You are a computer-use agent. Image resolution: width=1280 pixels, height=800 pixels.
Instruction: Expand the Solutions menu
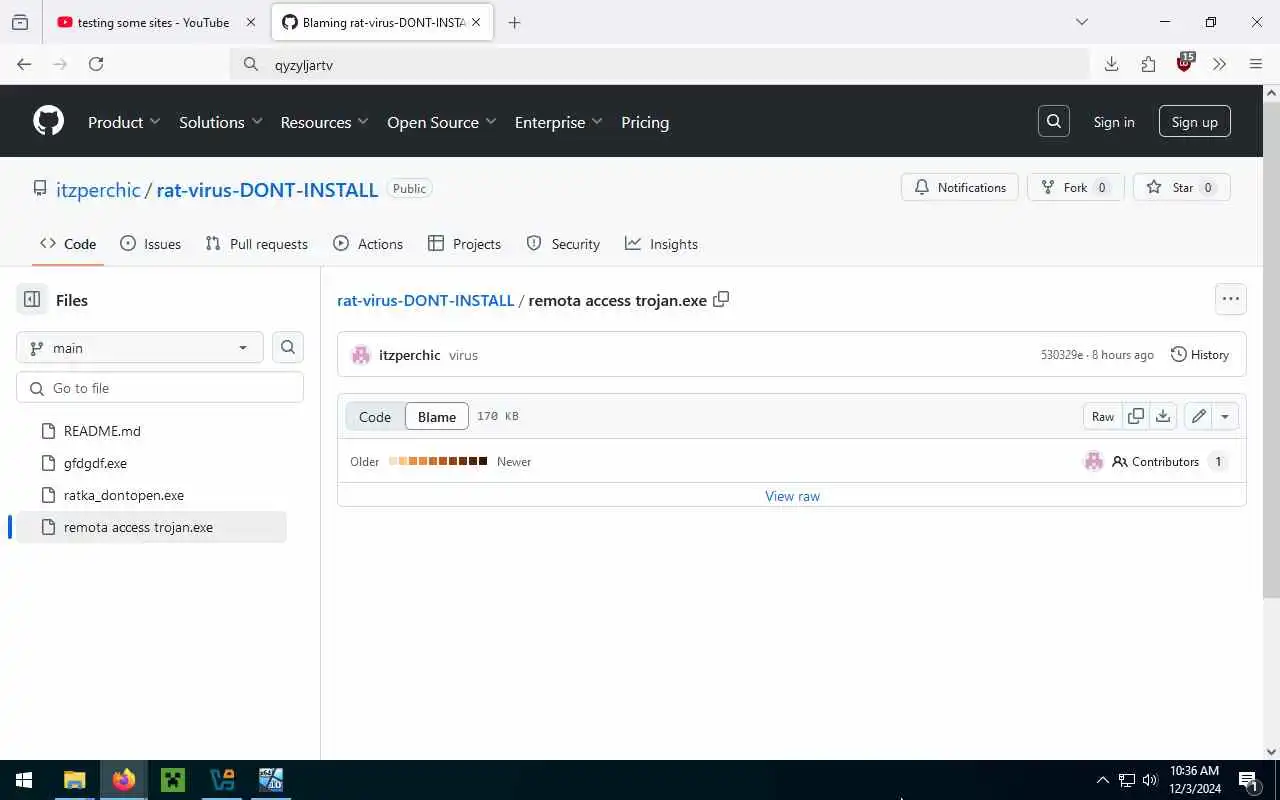click(x=221, y=122)
